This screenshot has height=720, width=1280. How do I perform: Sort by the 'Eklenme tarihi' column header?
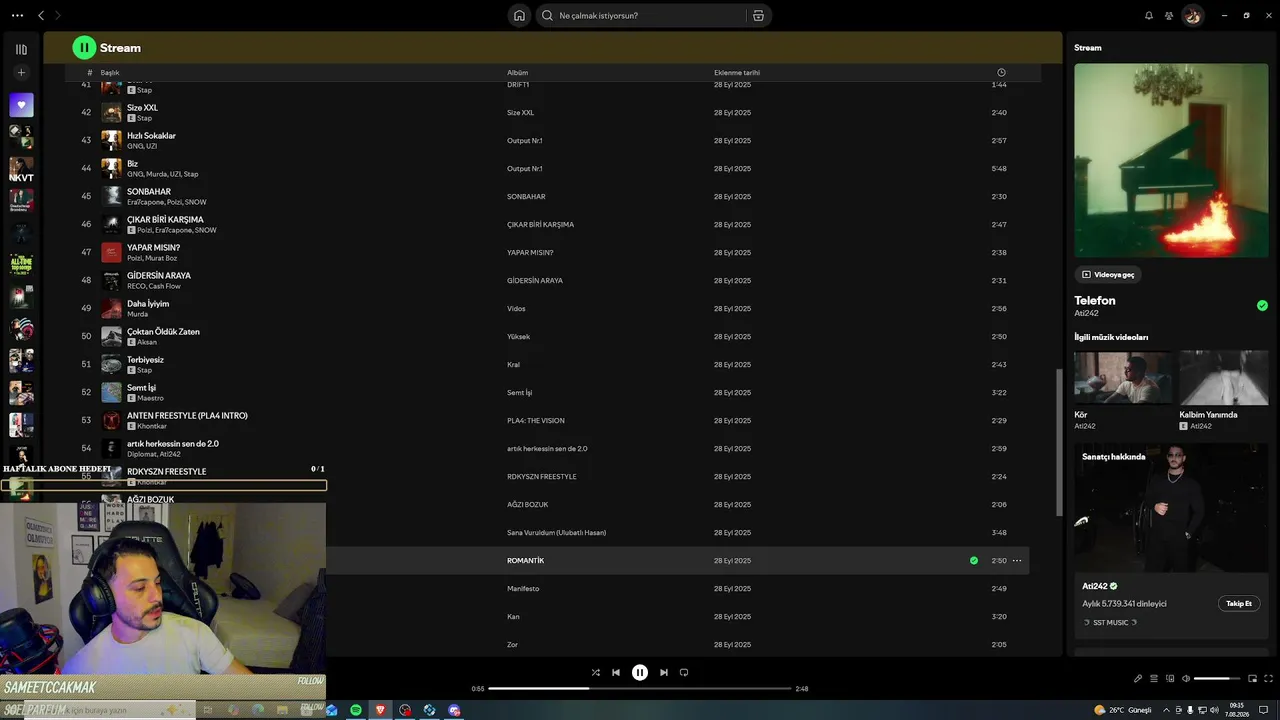click(x=737, y=72)
